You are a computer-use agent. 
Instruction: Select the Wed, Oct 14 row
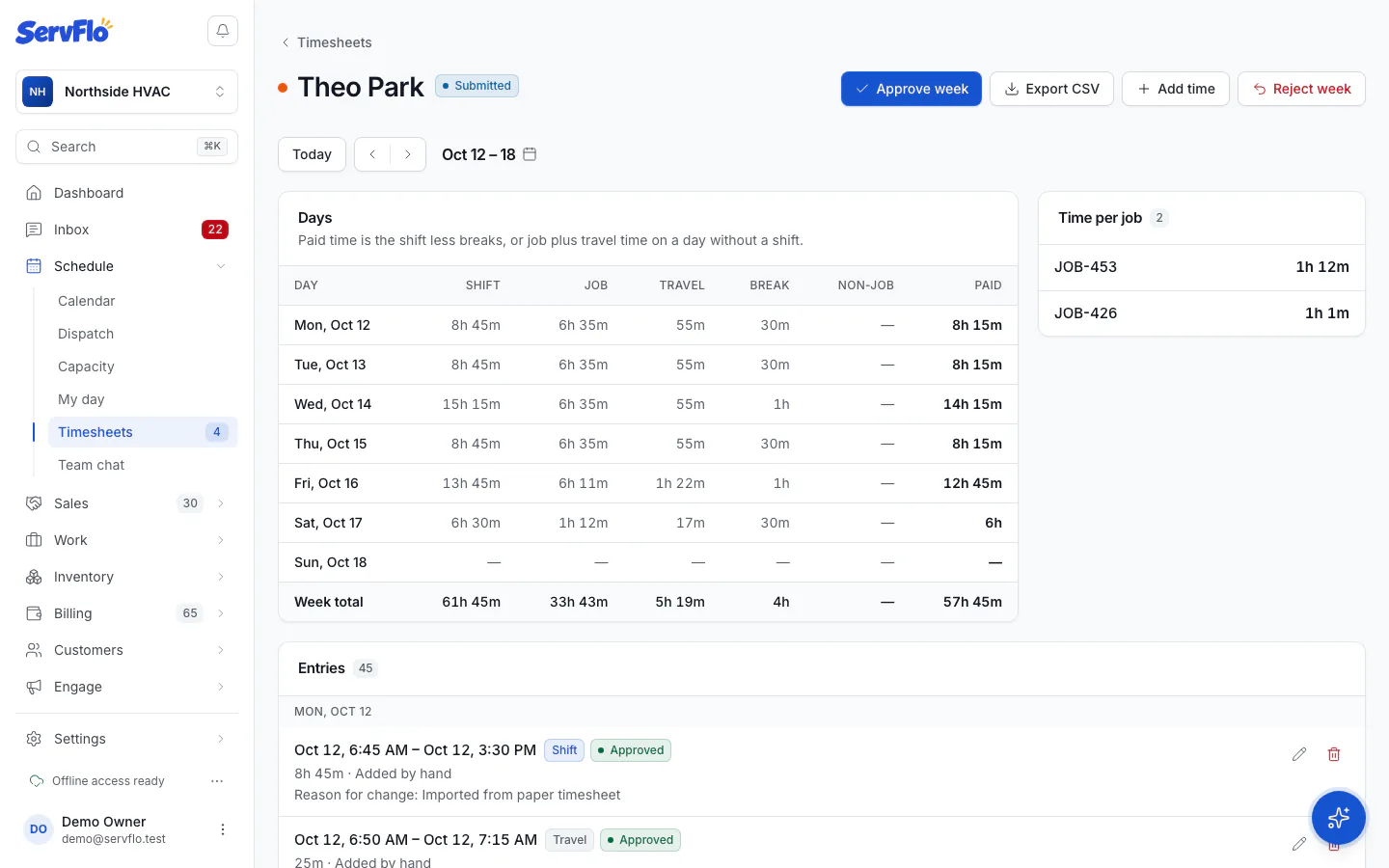[648, 404]
